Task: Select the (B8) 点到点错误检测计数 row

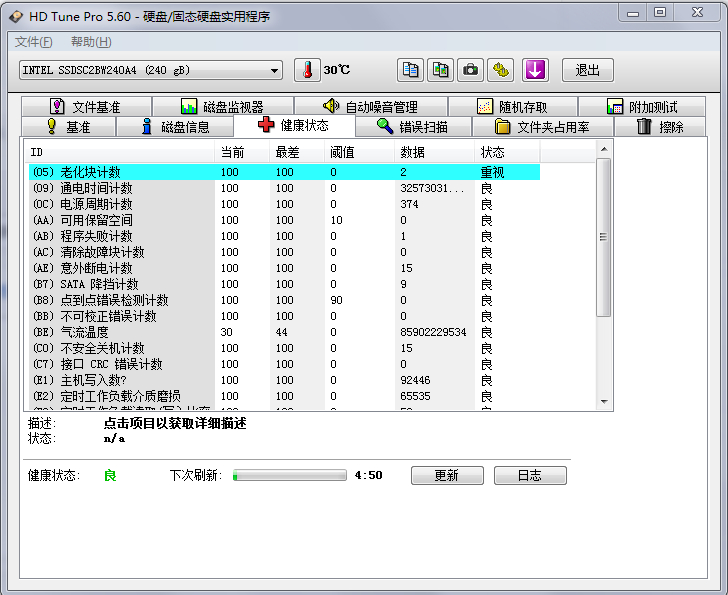Action: (284, 300)
